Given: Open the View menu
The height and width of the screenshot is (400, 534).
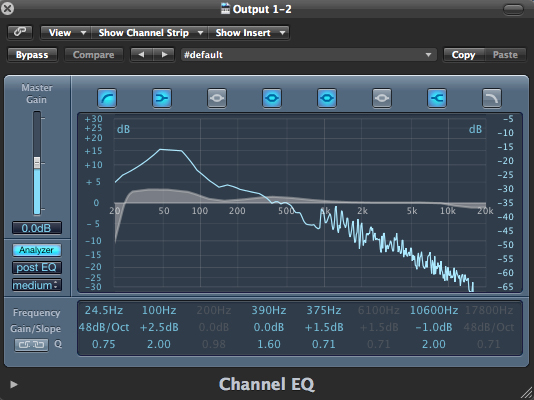Looking at the screenshot, I should (66, 33).
